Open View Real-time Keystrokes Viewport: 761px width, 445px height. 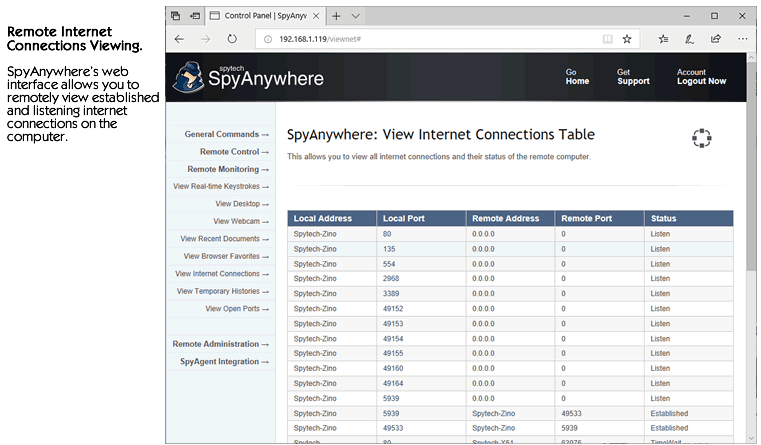pos(221,186)
